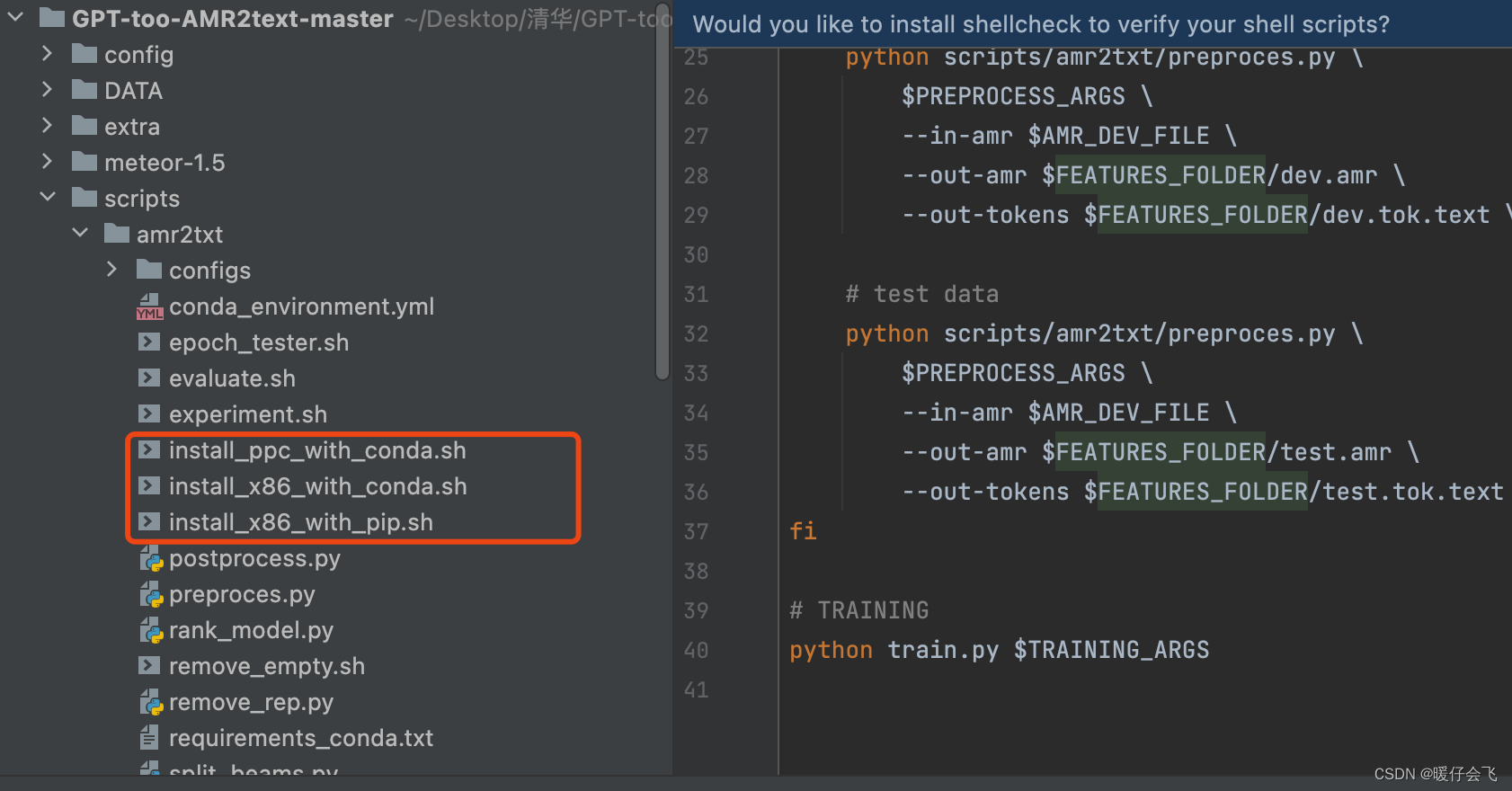The width and height of the screenshot is (1512, 791).
Task: Click shell icon of epoch_tester.sh
Action: (x=149, y=342)
